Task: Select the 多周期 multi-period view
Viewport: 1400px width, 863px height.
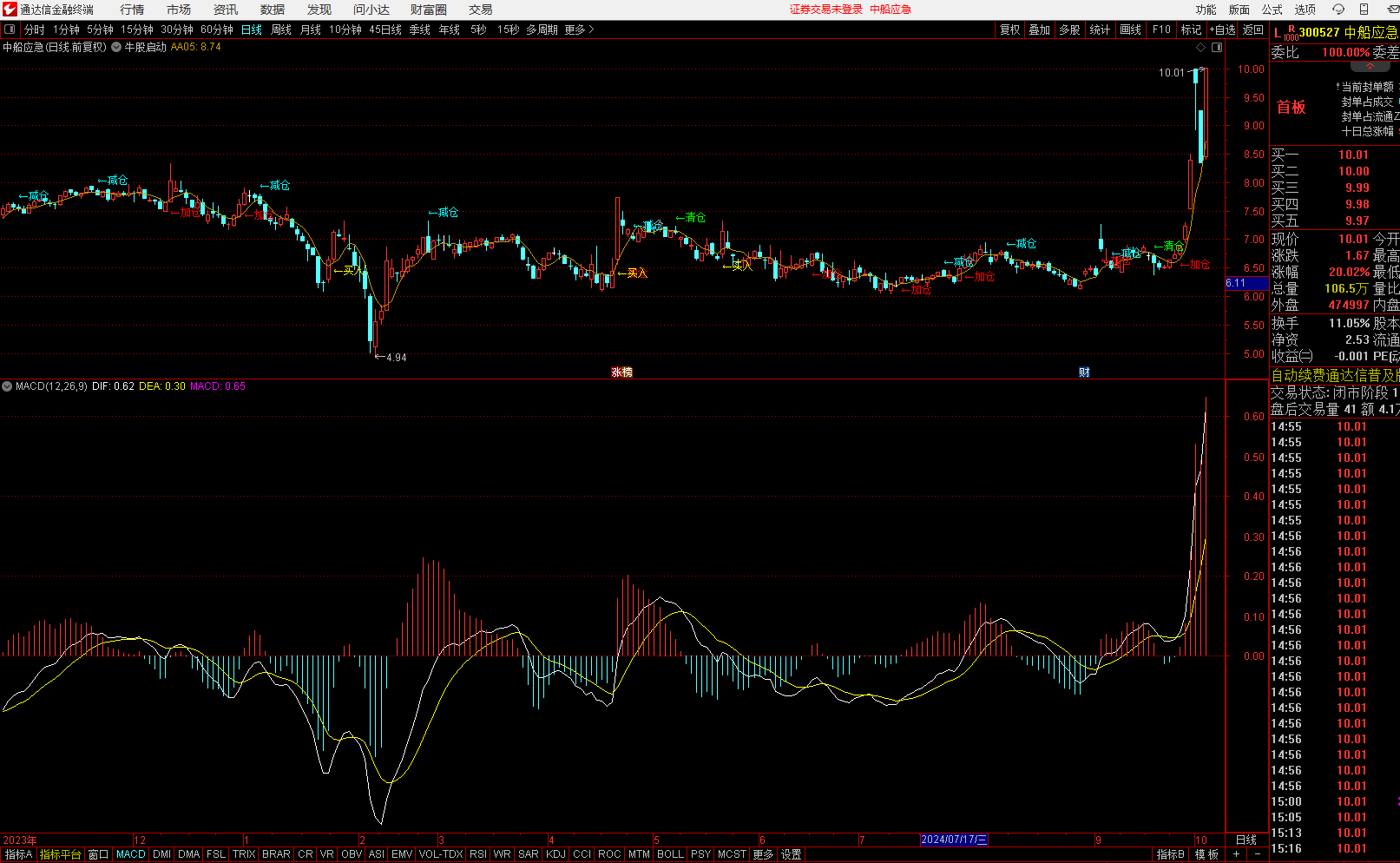Action: (542, 30)
